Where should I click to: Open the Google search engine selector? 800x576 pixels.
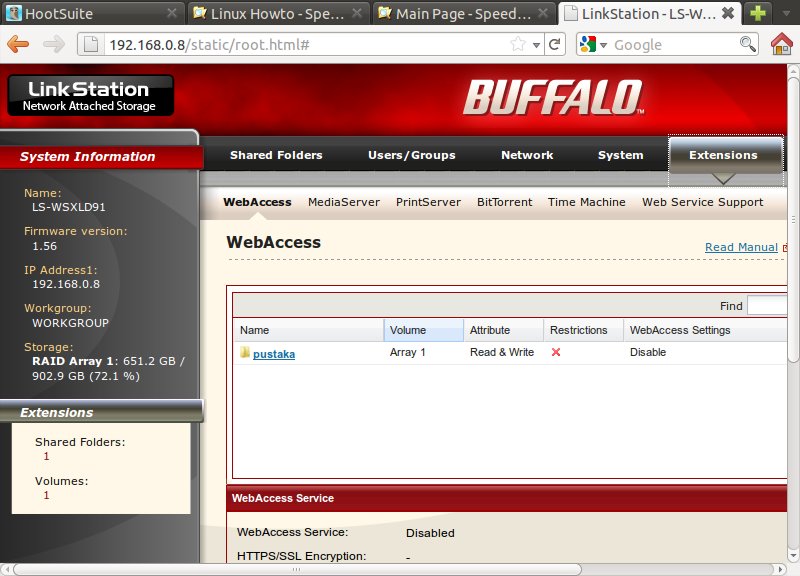[593, 44]
